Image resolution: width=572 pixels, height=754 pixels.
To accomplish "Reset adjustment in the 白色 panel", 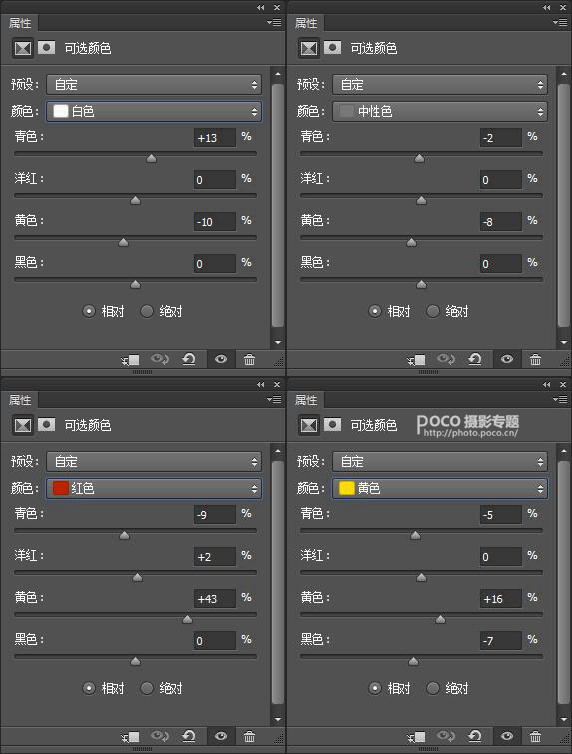I will pos(188,359).
